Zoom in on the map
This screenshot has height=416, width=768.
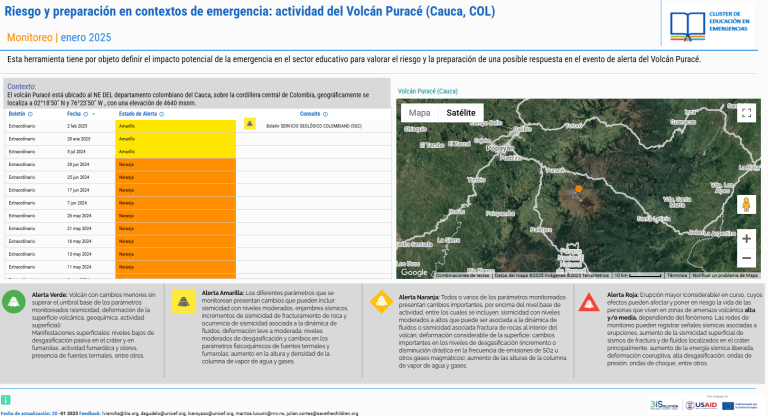tap(745, 239)
